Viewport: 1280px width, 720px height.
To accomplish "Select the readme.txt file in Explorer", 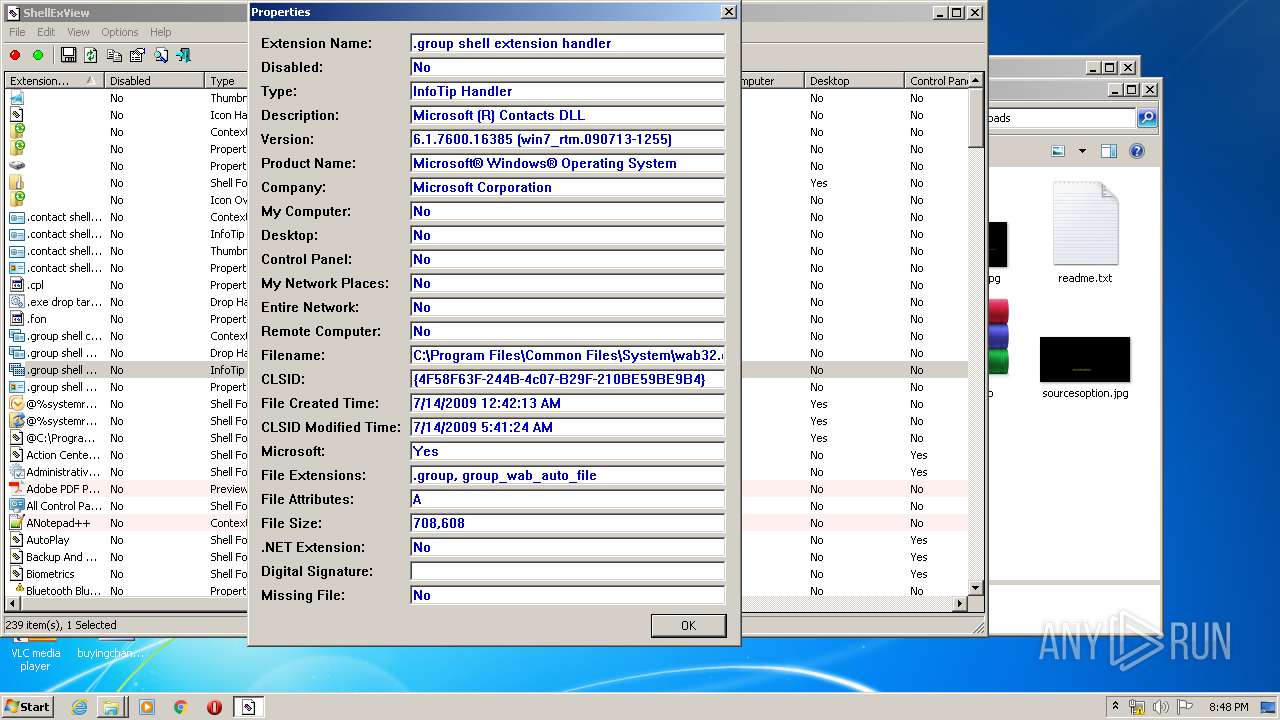I will coord(1085,232).
